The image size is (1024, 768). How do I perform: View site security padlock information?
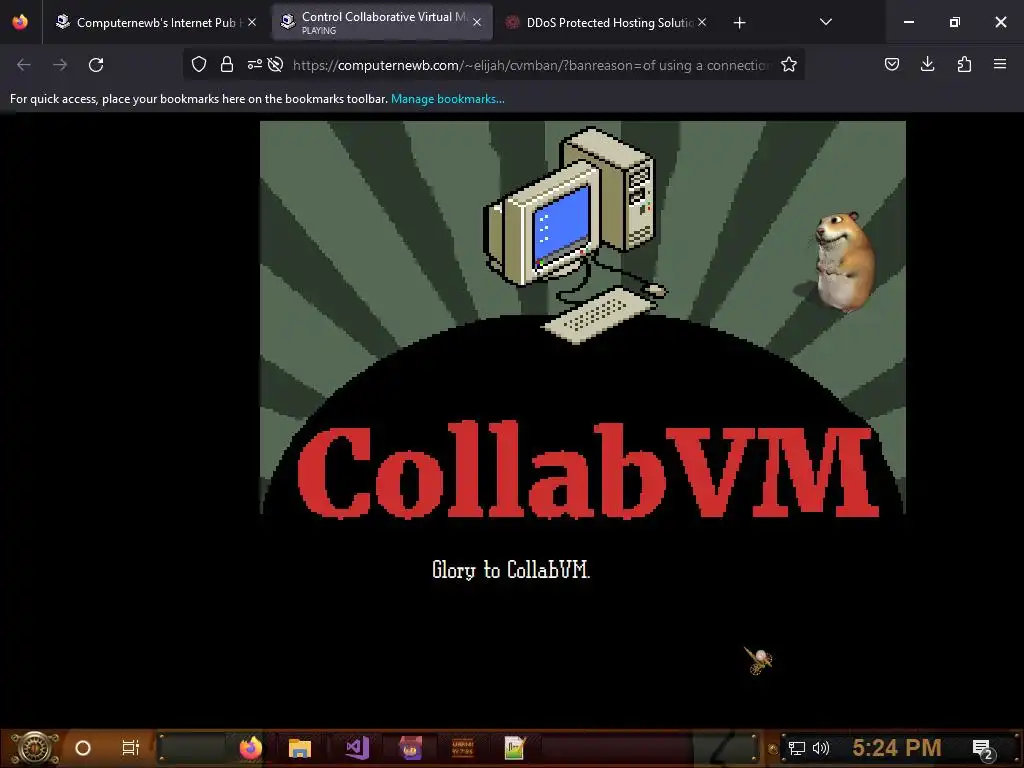(x=227, y=64)
